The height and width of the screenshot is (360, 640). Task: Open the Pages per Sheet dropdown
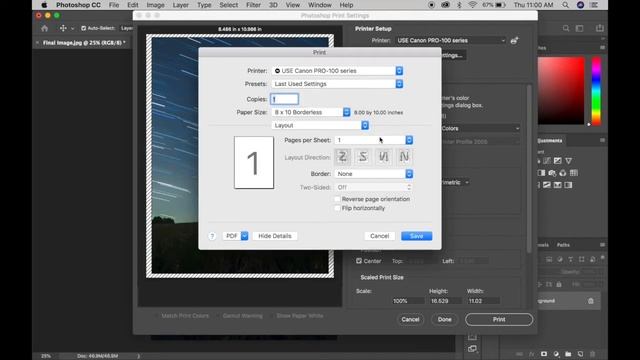click(374, 140)
